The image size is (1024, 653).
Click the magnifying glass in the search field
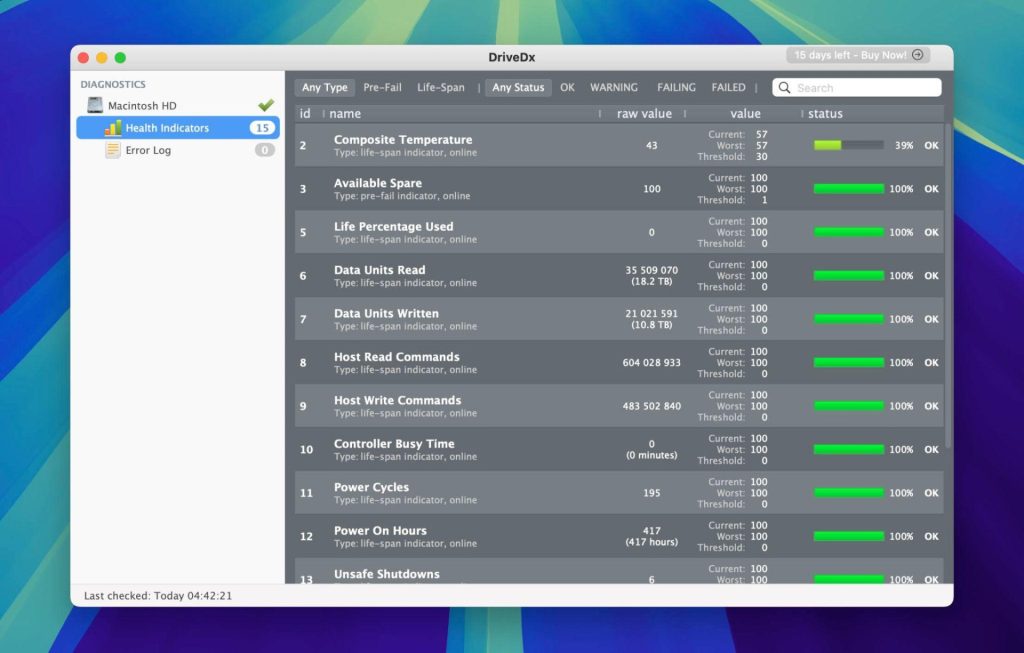[x=784, y=87]
